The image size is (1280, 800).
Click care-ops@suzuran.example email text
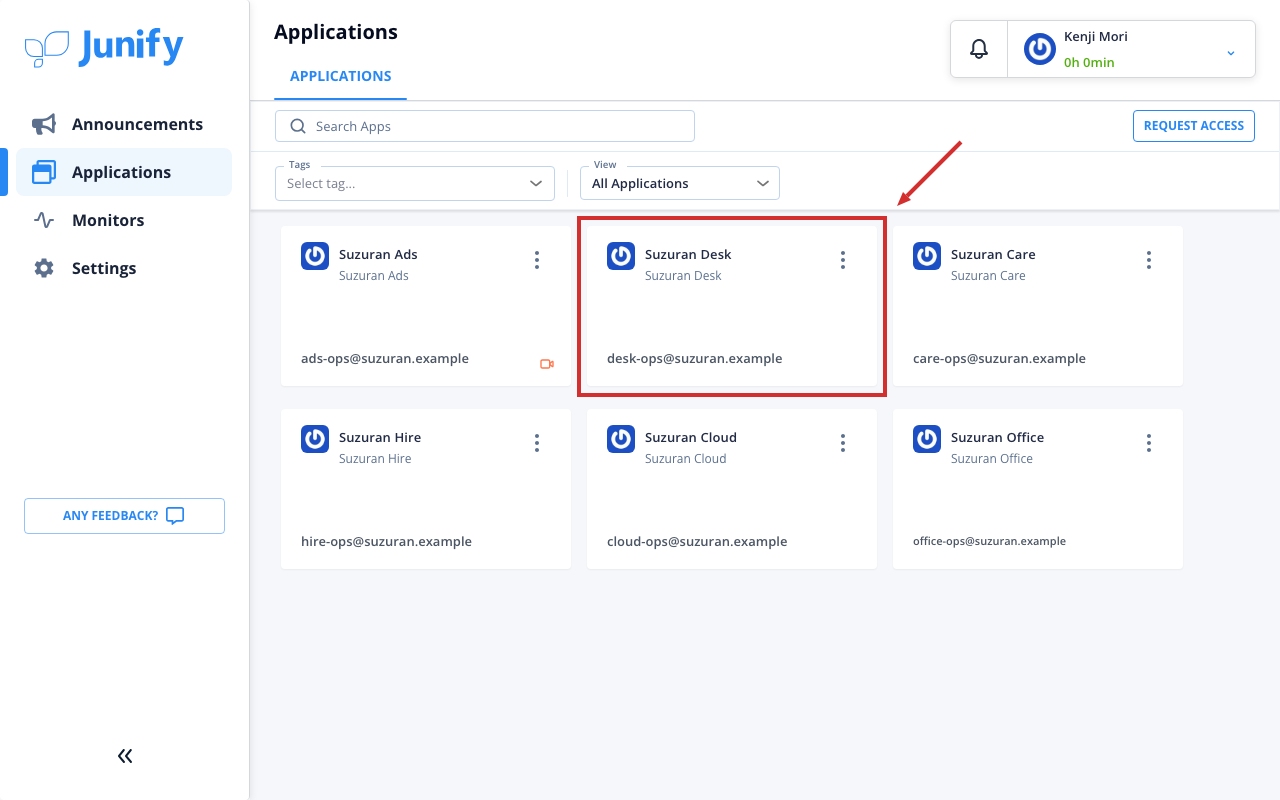pos(999,358)
